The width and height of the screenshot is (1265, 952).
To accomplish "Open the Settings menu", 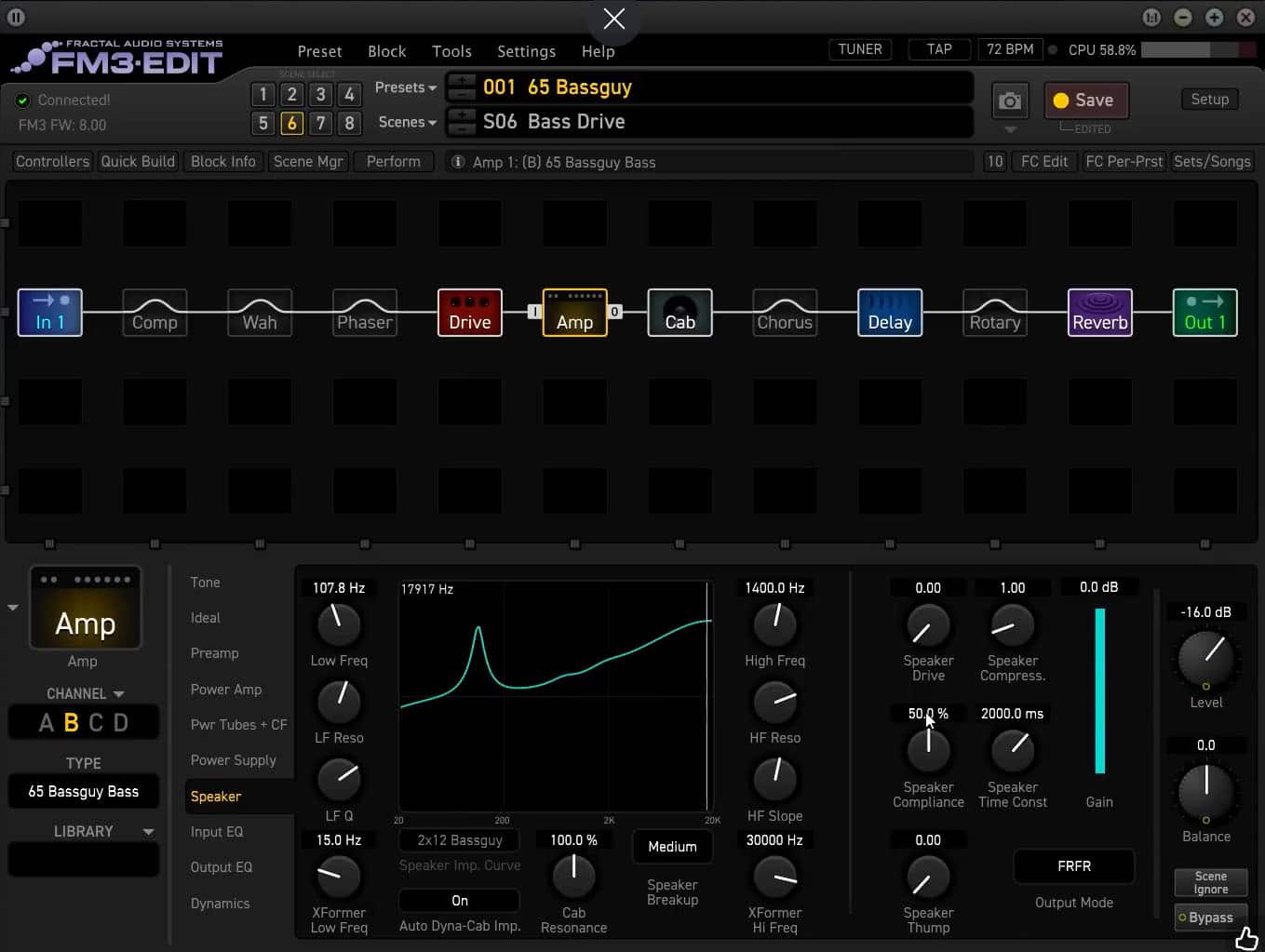I will pyautogui.click(x=526, y=51).
